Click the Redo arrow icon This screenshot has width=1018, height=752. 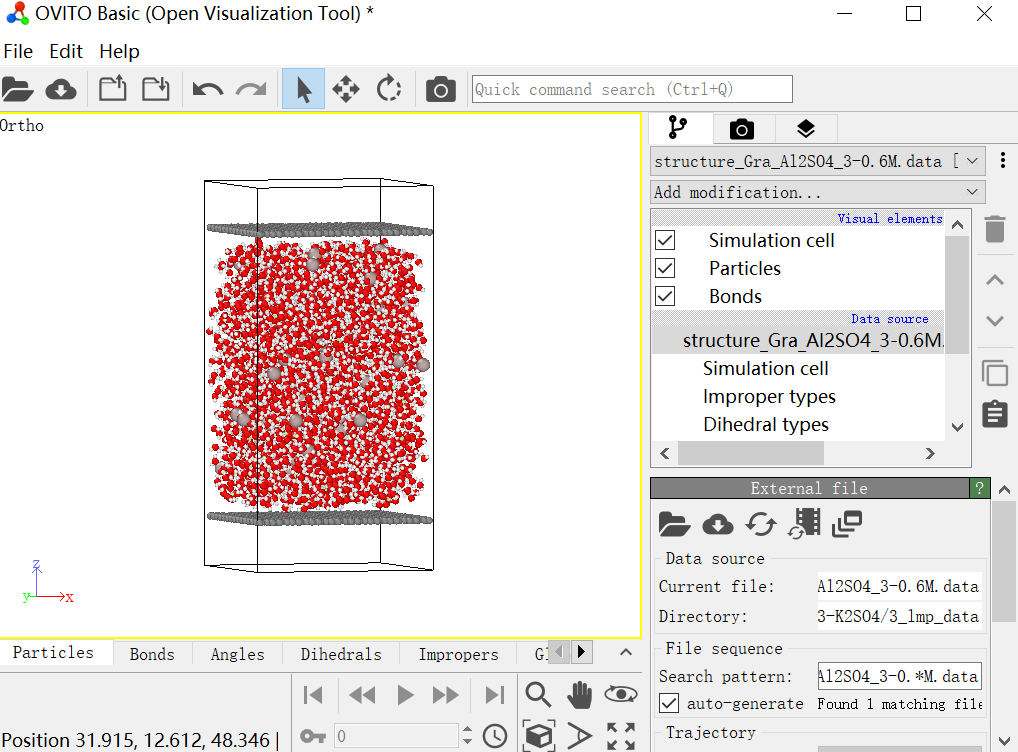click(x=251, y=89)
